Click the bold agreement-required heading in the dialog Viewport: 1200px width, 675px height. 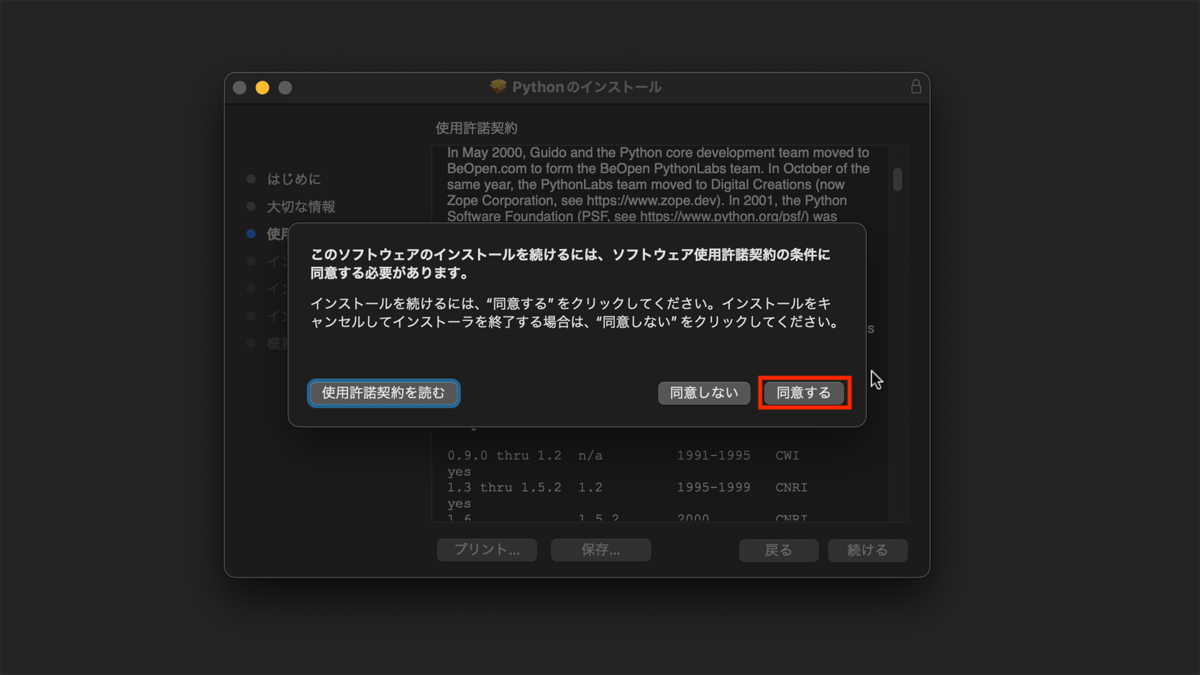(571, 264)
